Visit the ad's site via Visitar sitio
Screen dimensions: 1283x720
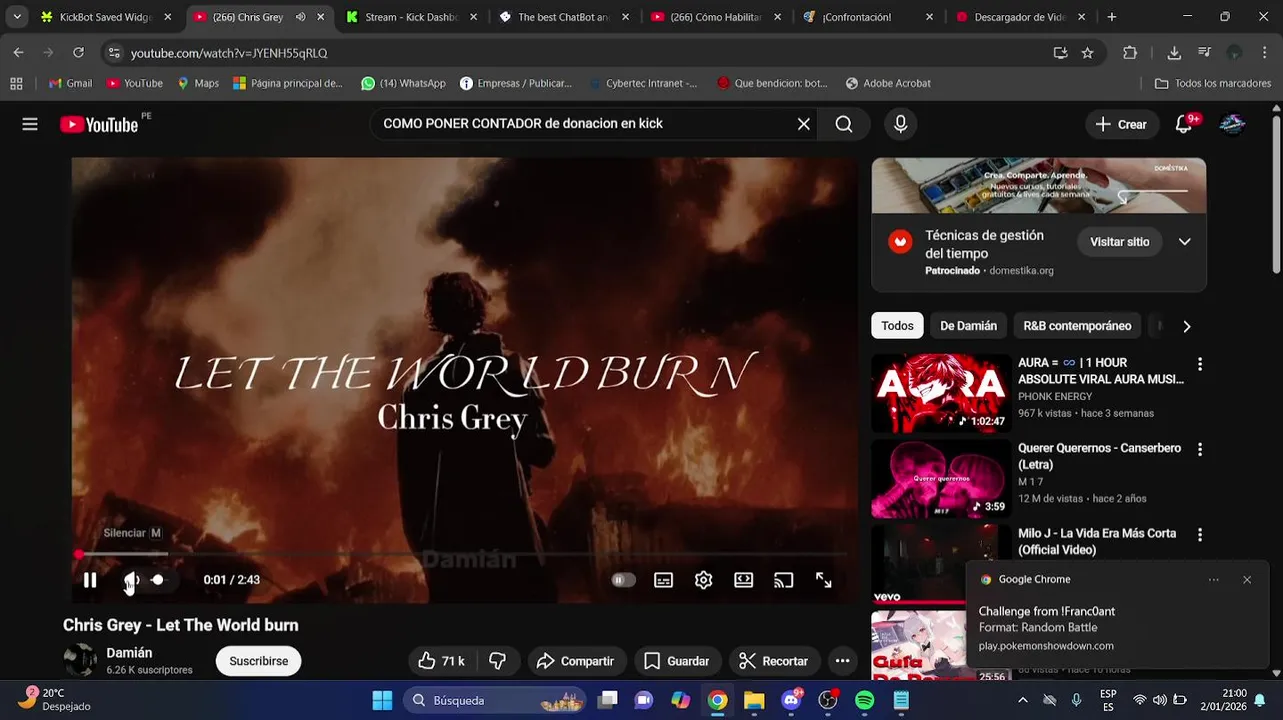pyautogui.click(x=1119, y=242)
